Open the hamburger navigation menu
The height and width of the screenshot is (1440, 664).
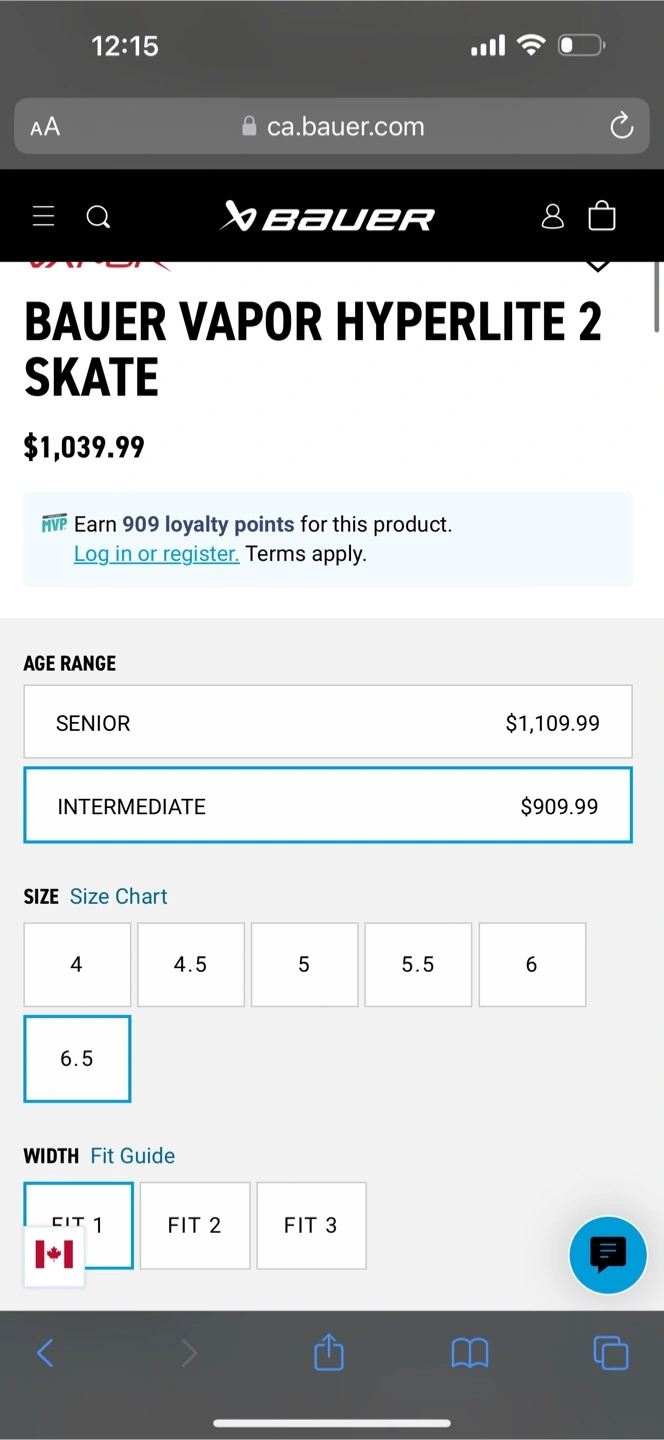pos(43,216)
